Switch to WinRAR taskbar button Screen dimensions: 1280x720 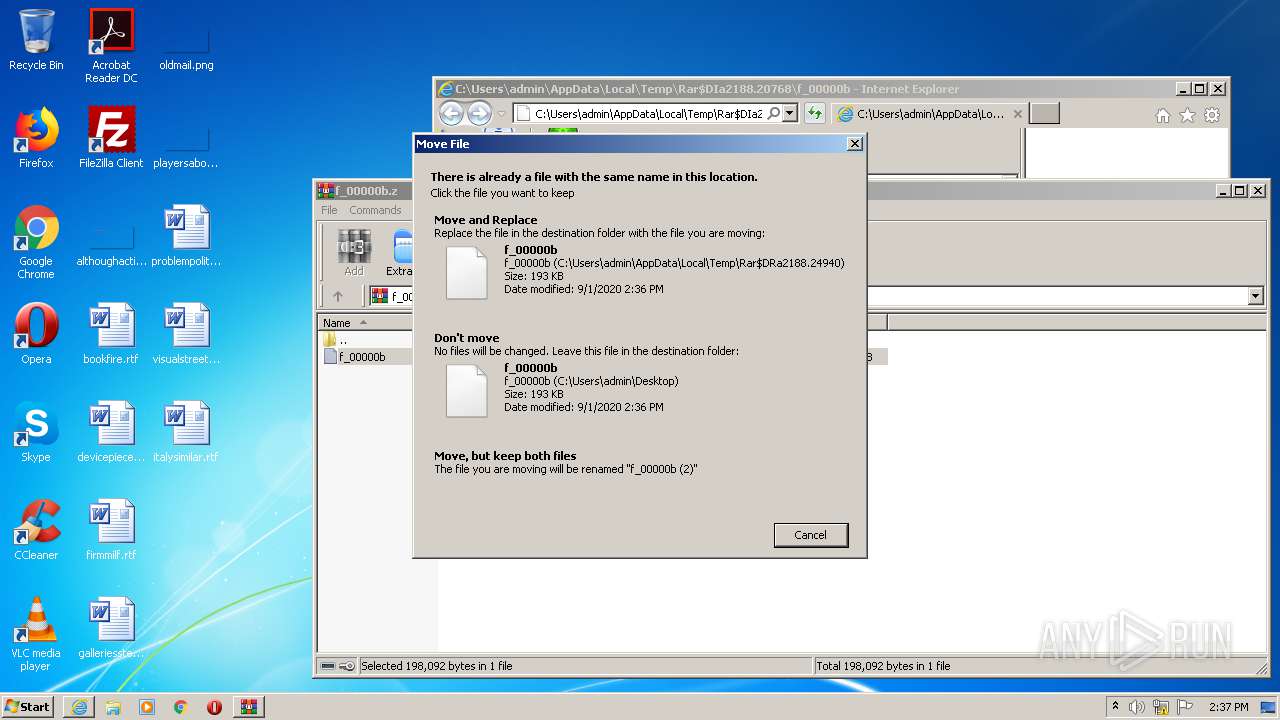[x=249, y=707]
